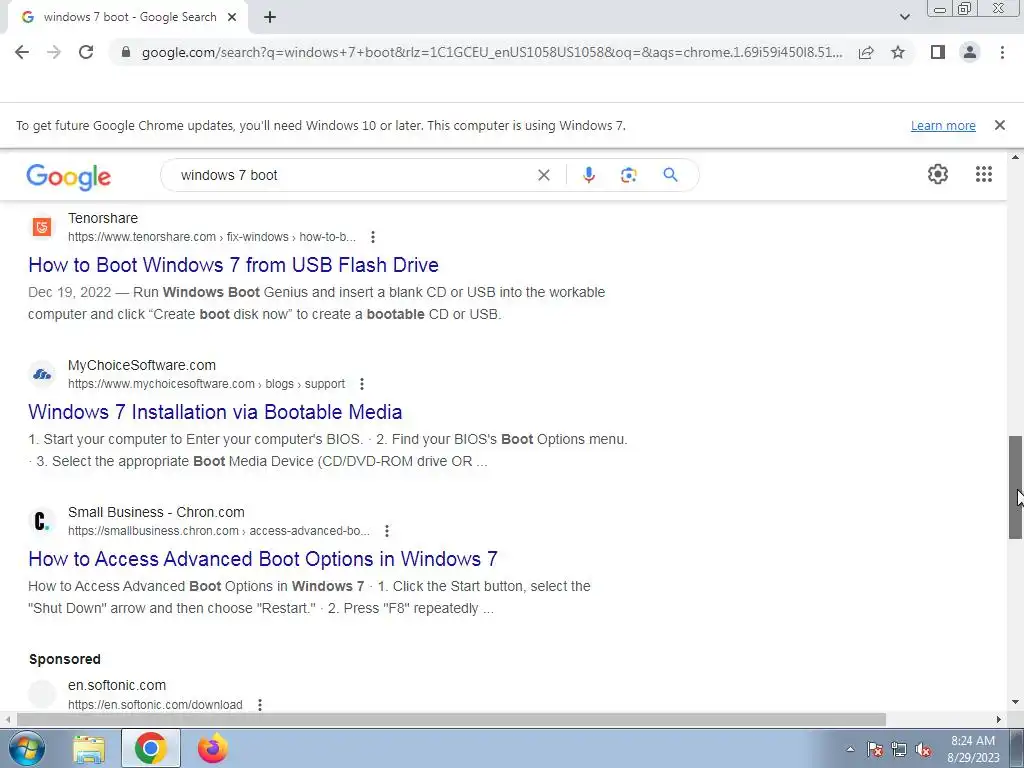Close the windows 7 boot tab
The image size is (1024, 768).
point(232,18)
